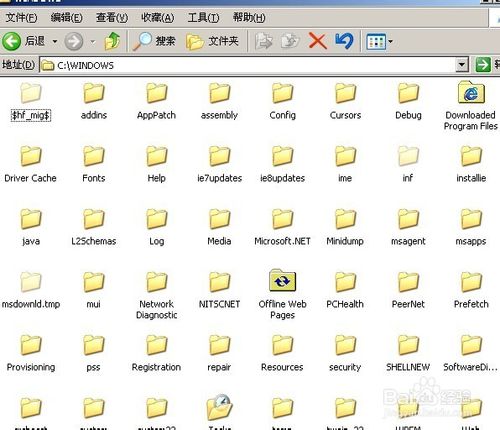Open the Back history dropdown arrow
This screenshot has height=430, width=500.
[x=55, y=42]
